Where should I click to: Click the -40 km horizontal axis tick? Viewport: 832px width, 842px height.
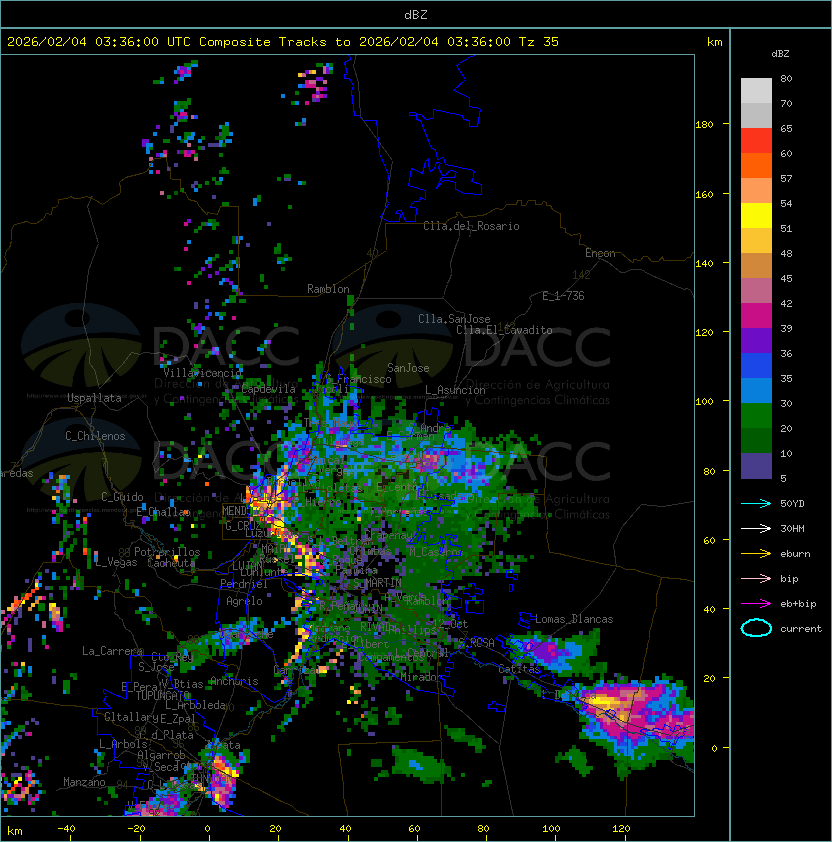click(x=66, y=829)
